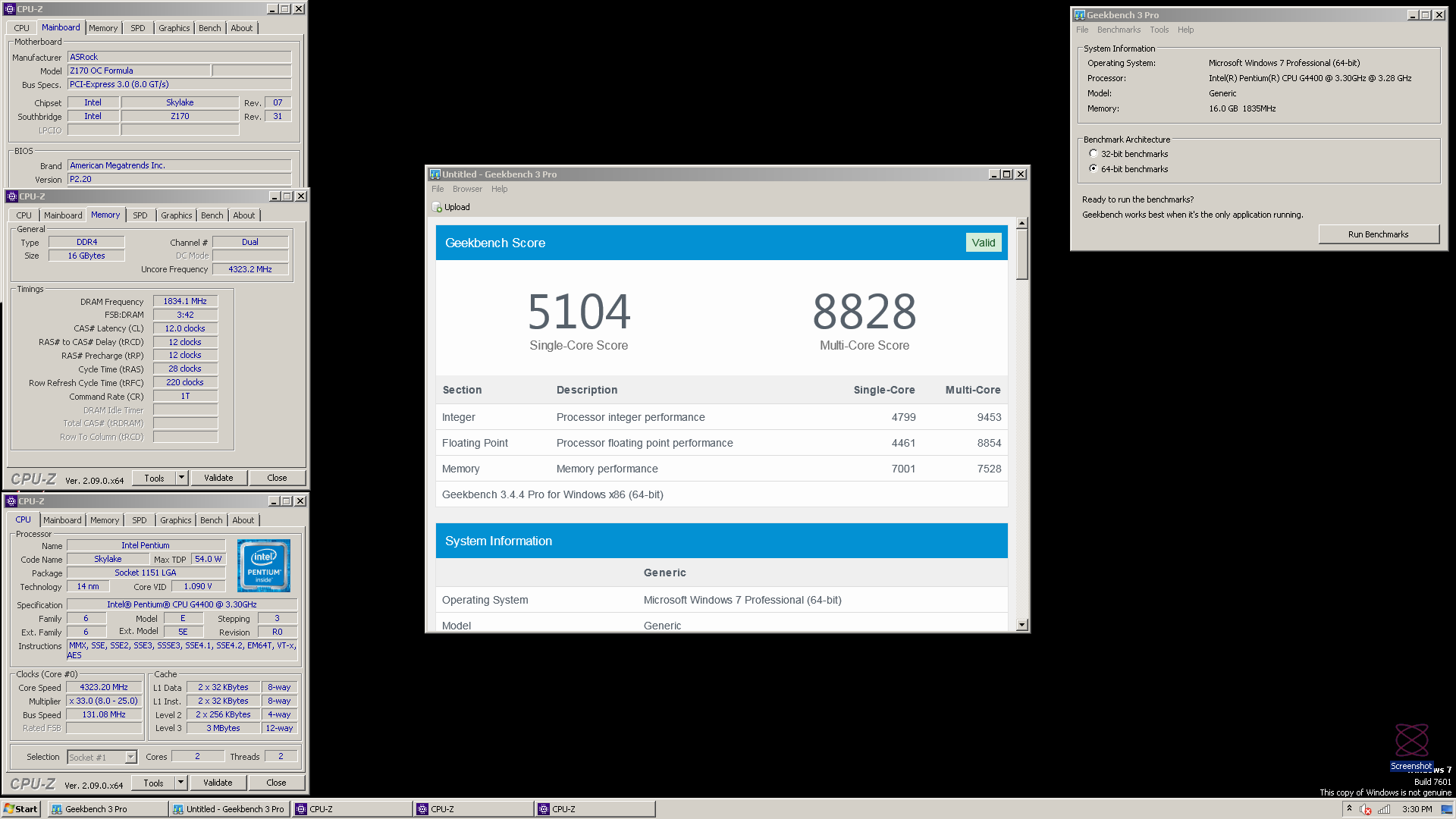Open Tools dropdown arrow in CPU-Z CPU window
The width and height of the screenshot is (1456, 819).
click(x=181, y=783)
